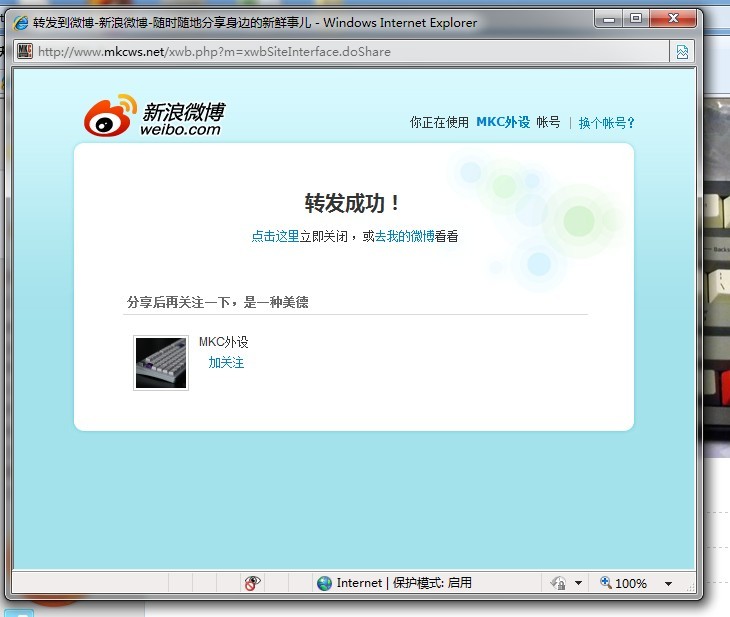The height and width of the screenshot is (617, 730).
Task: Click 去我的微博 link
Action: 405,236
